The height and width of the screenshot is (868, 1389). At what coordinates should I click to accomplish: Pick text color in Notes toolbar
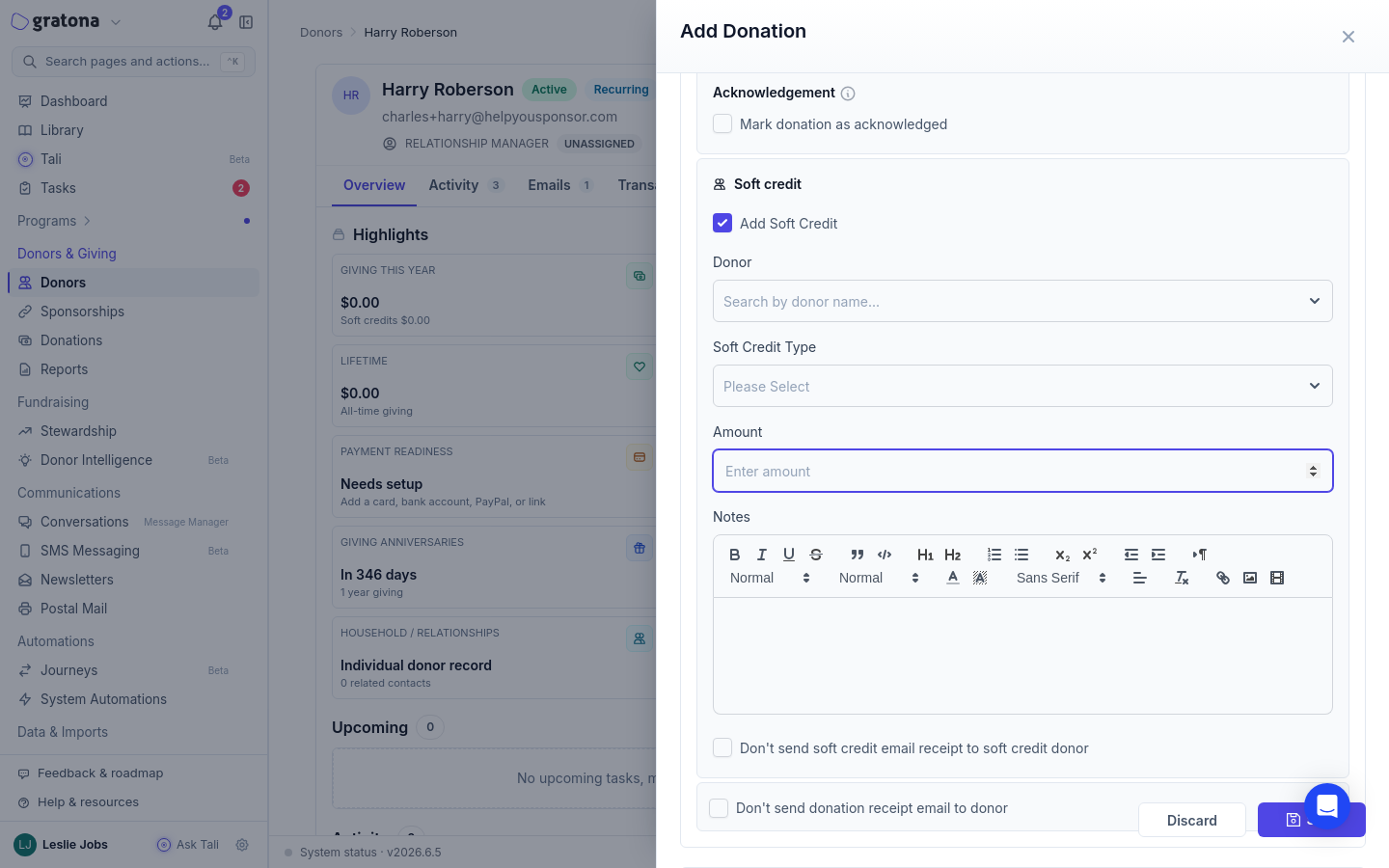coord(953,578)
